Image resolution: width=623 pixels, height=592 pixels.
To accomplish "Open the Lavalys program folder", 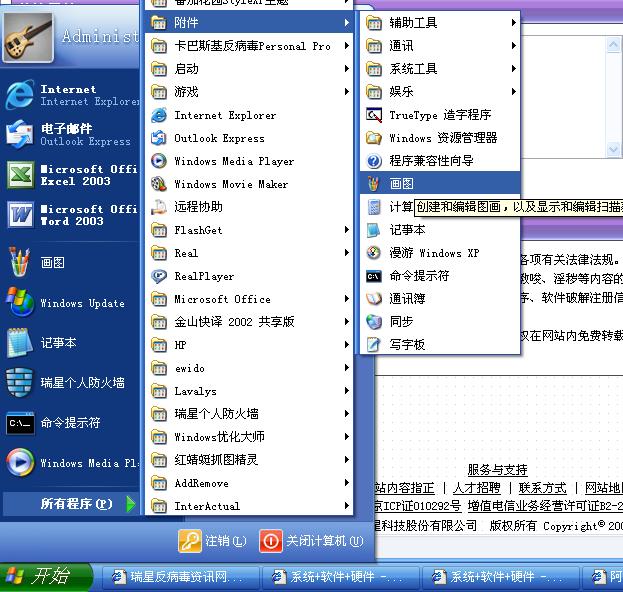I will [249, 391].
